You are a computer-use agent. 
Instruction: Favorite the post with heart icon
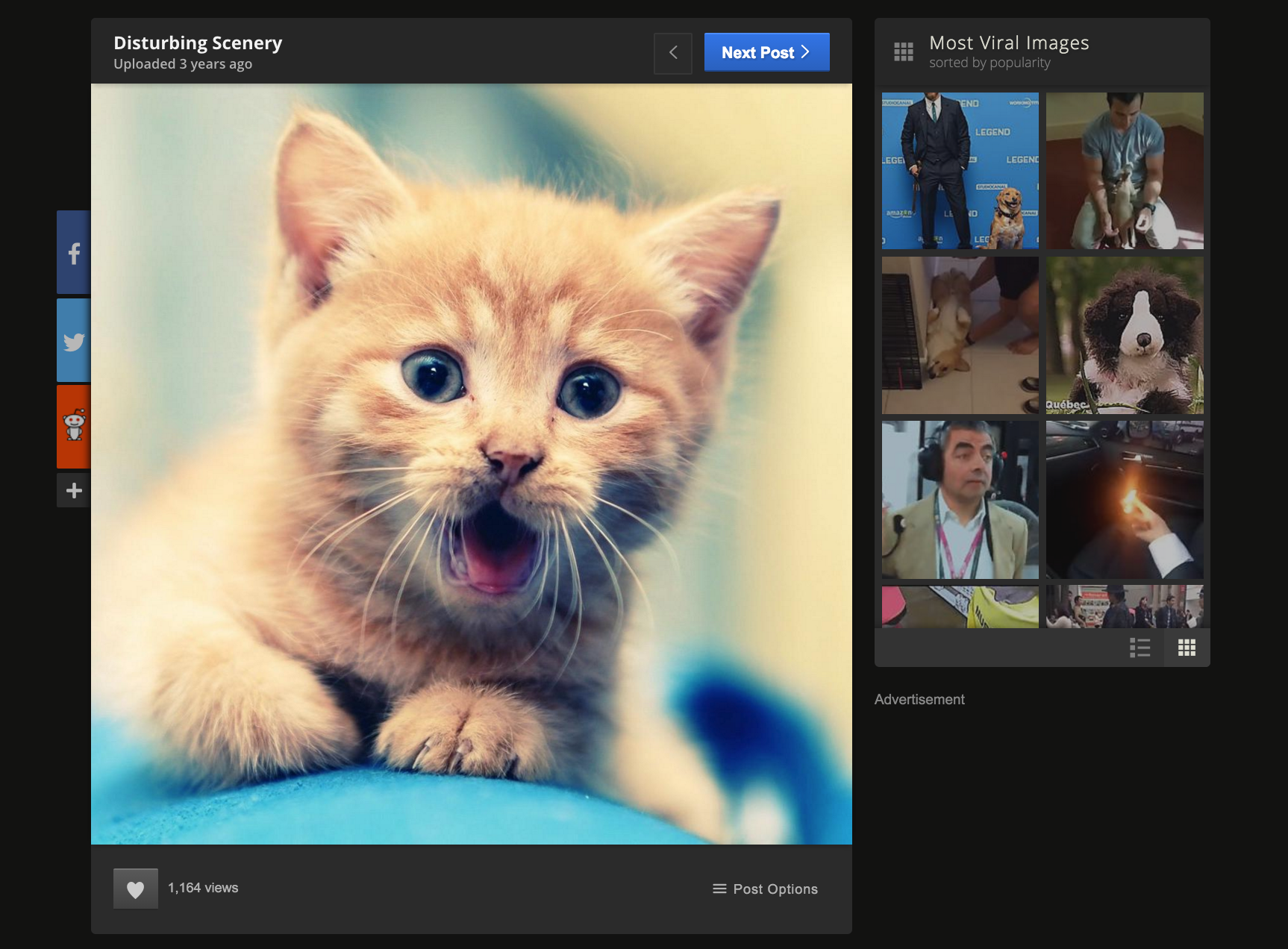click(x=135, y=889)
